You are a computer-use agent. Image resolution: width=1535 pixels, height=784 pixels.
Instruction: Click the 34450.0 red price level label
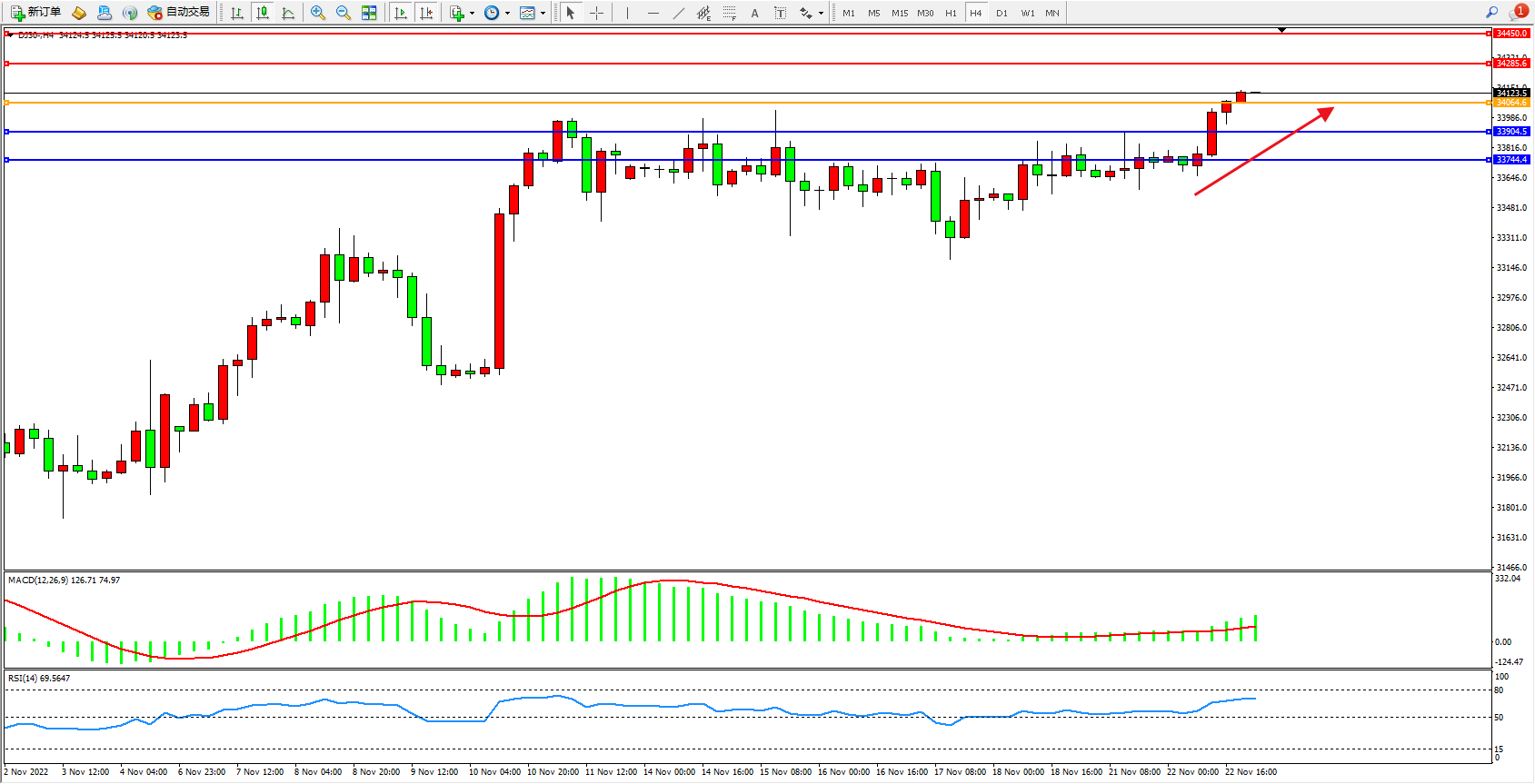pos(1511,34)
